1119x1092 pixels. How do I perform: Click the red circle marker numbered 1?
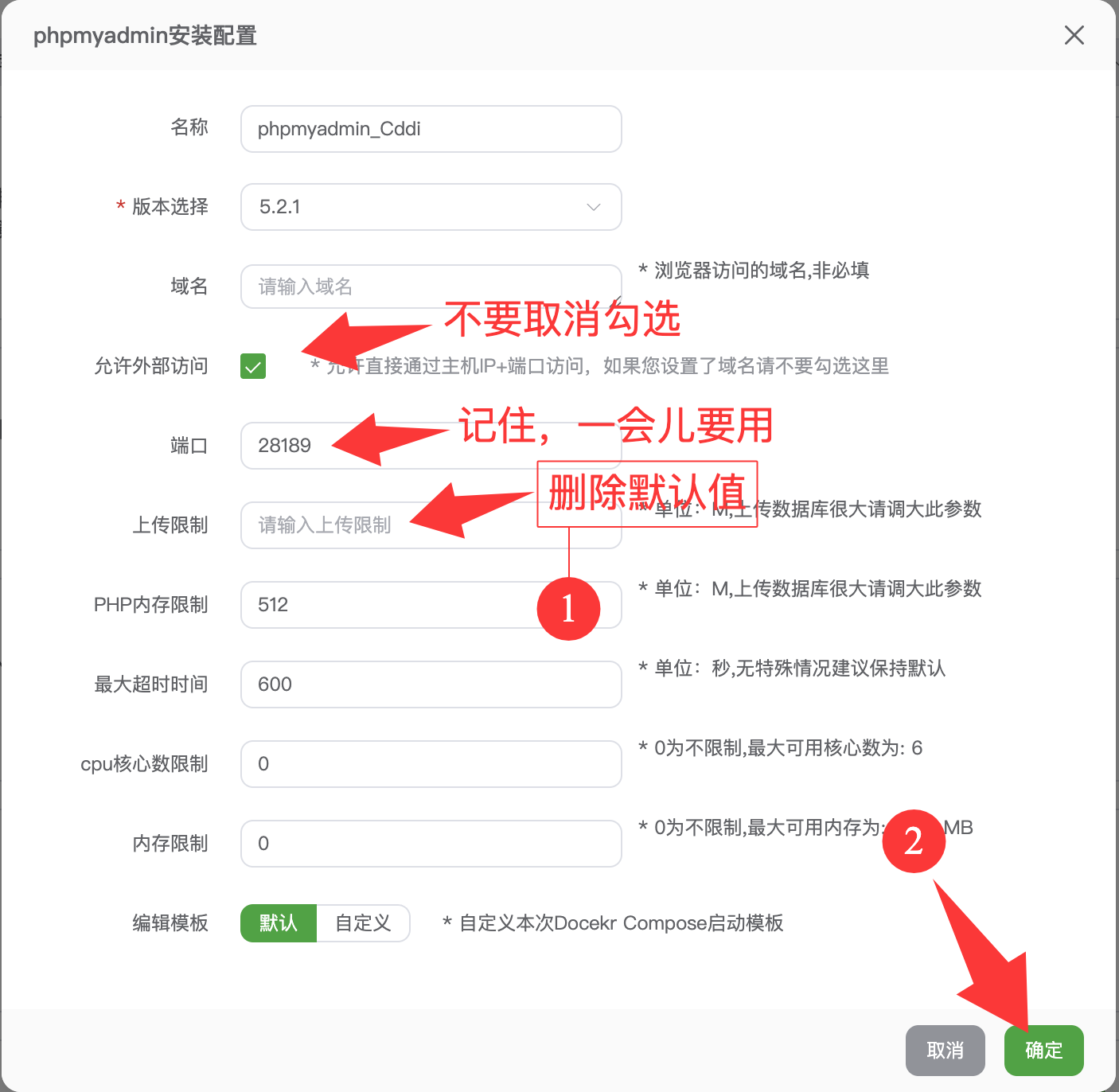click(568, 609)
